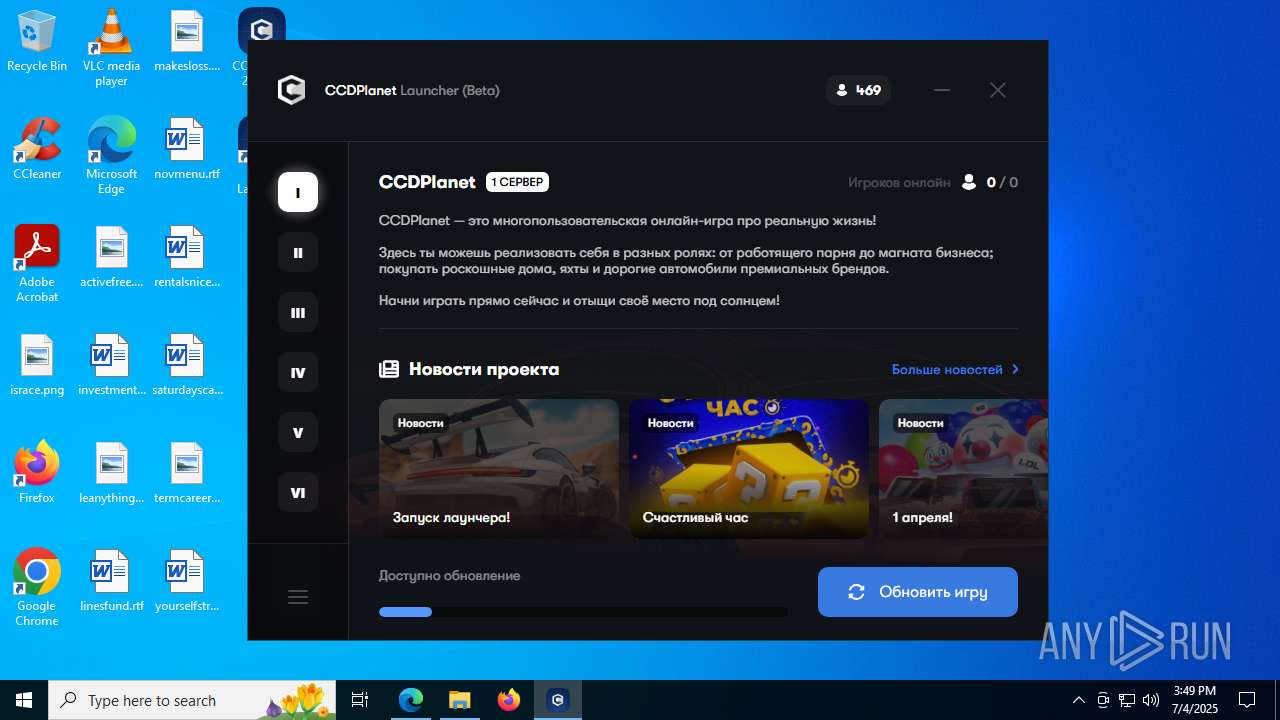
Task: Open Task View on the taskbar
Action: pyautogui.click(x=360, y=700)
